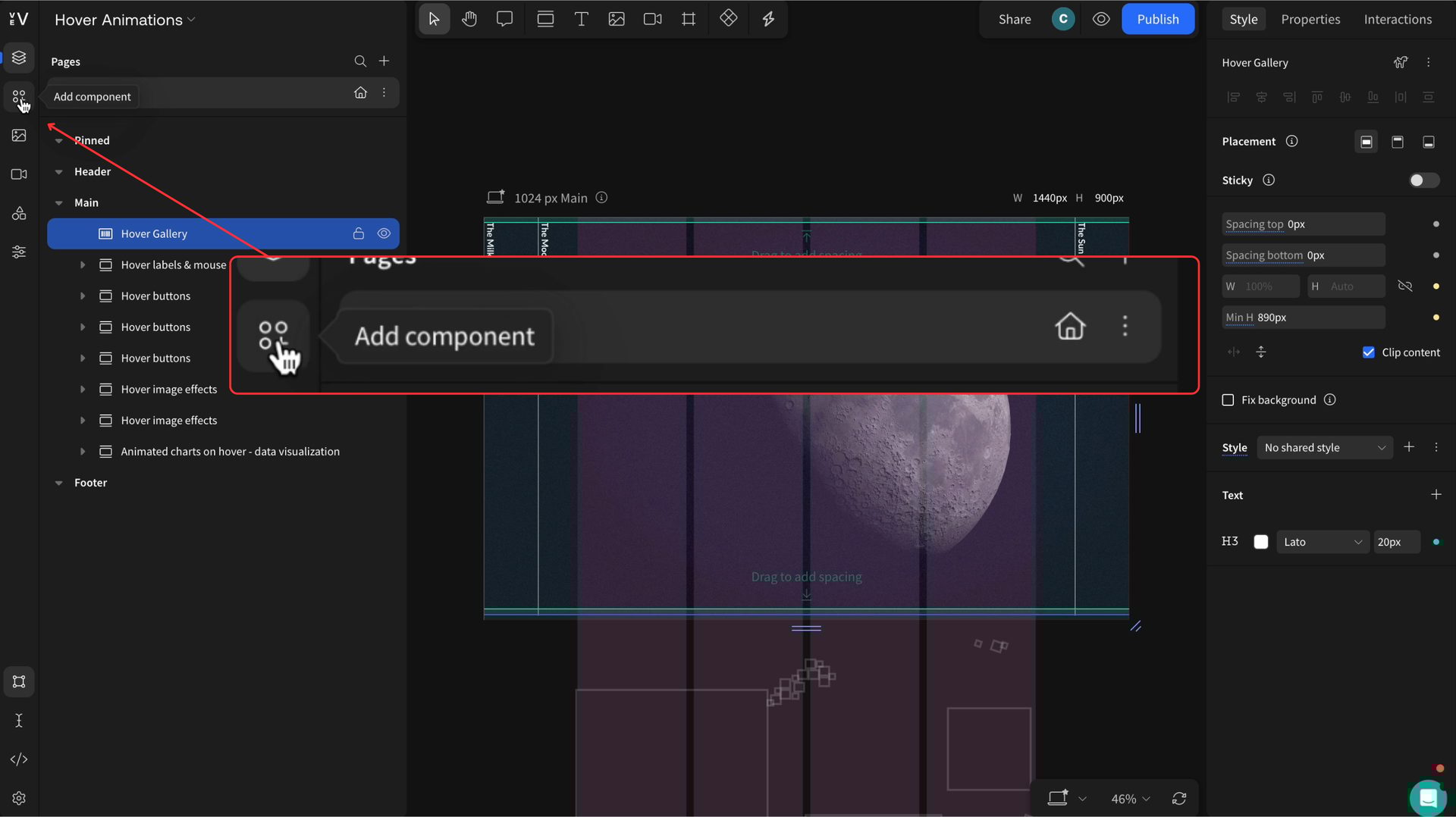The width and height of the screenshot is (1456, 817).
Task: Select the image tool in toolbar
Action: click(x=617, y=19)
